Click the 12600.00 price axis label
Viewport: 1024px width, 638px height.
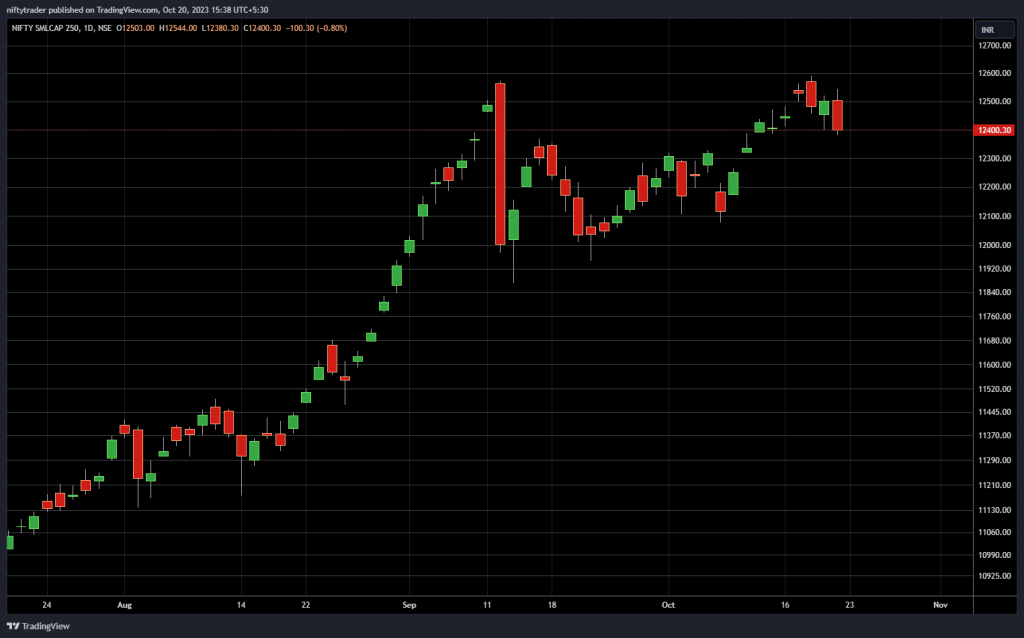click(995, 73)
